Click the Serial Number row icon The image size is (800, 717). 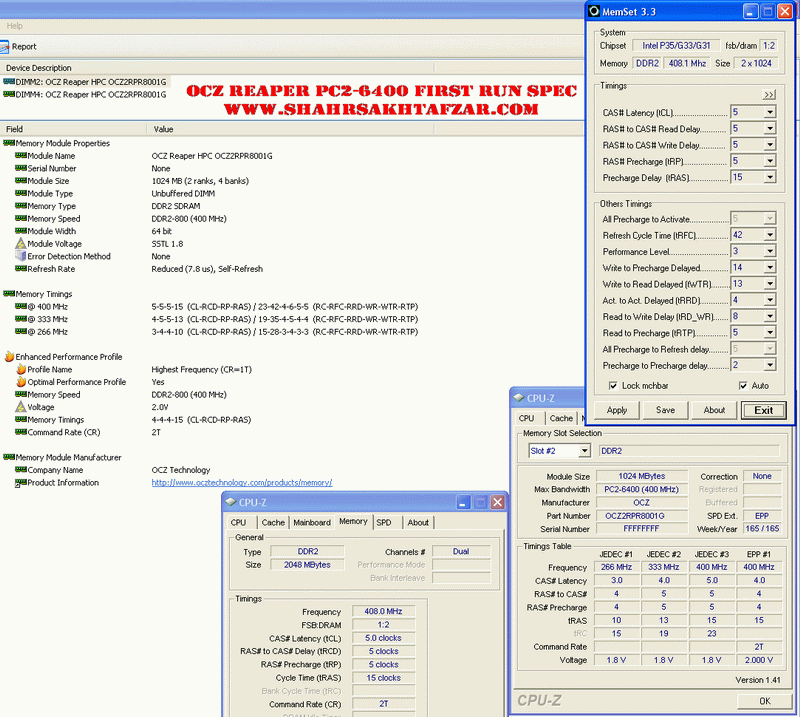(20, 168)
